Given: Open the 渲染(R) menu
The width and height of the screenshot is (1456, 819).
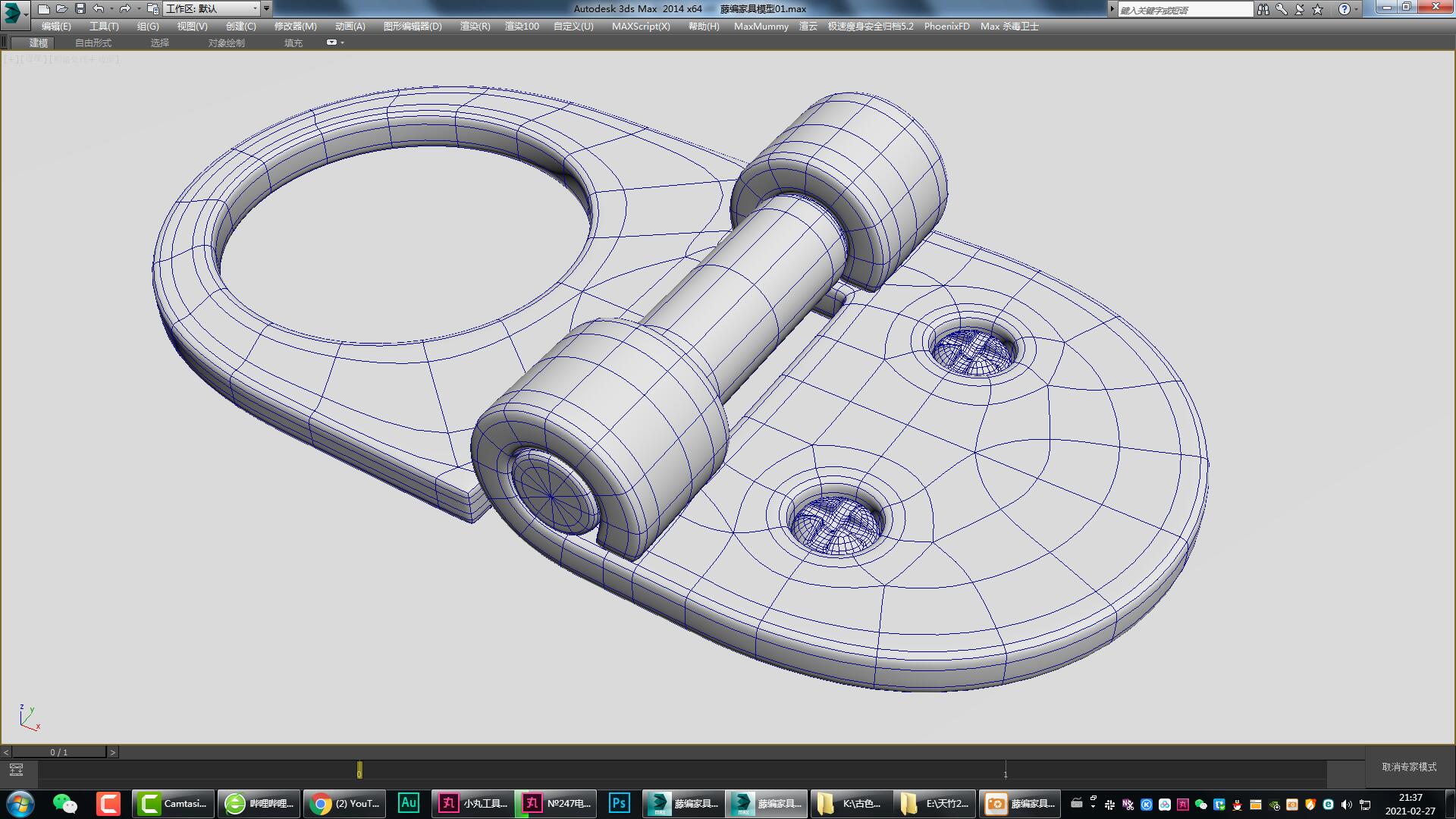Looking at the screenshot, I should [475, 27].
